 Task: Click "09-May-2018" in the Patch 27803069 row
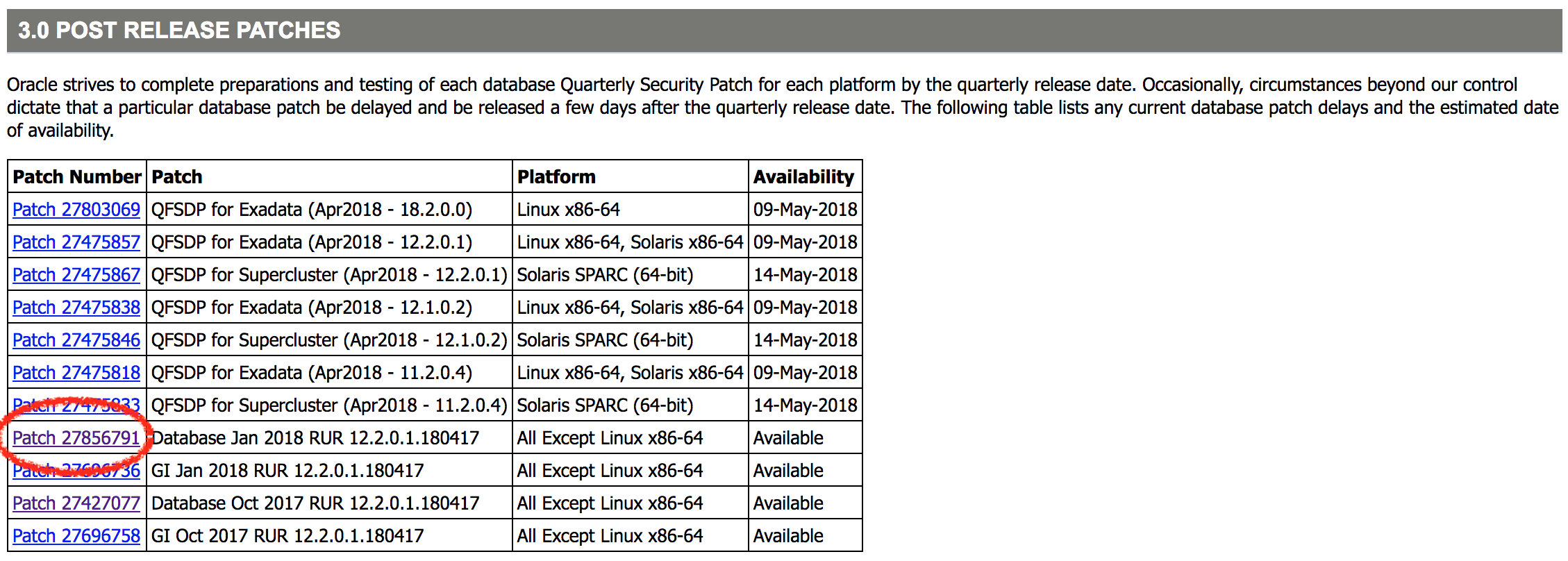806,210
